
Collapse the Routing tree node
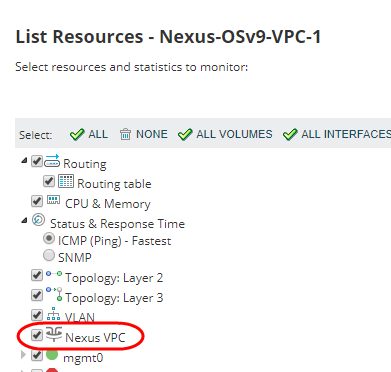click(24, 161)
